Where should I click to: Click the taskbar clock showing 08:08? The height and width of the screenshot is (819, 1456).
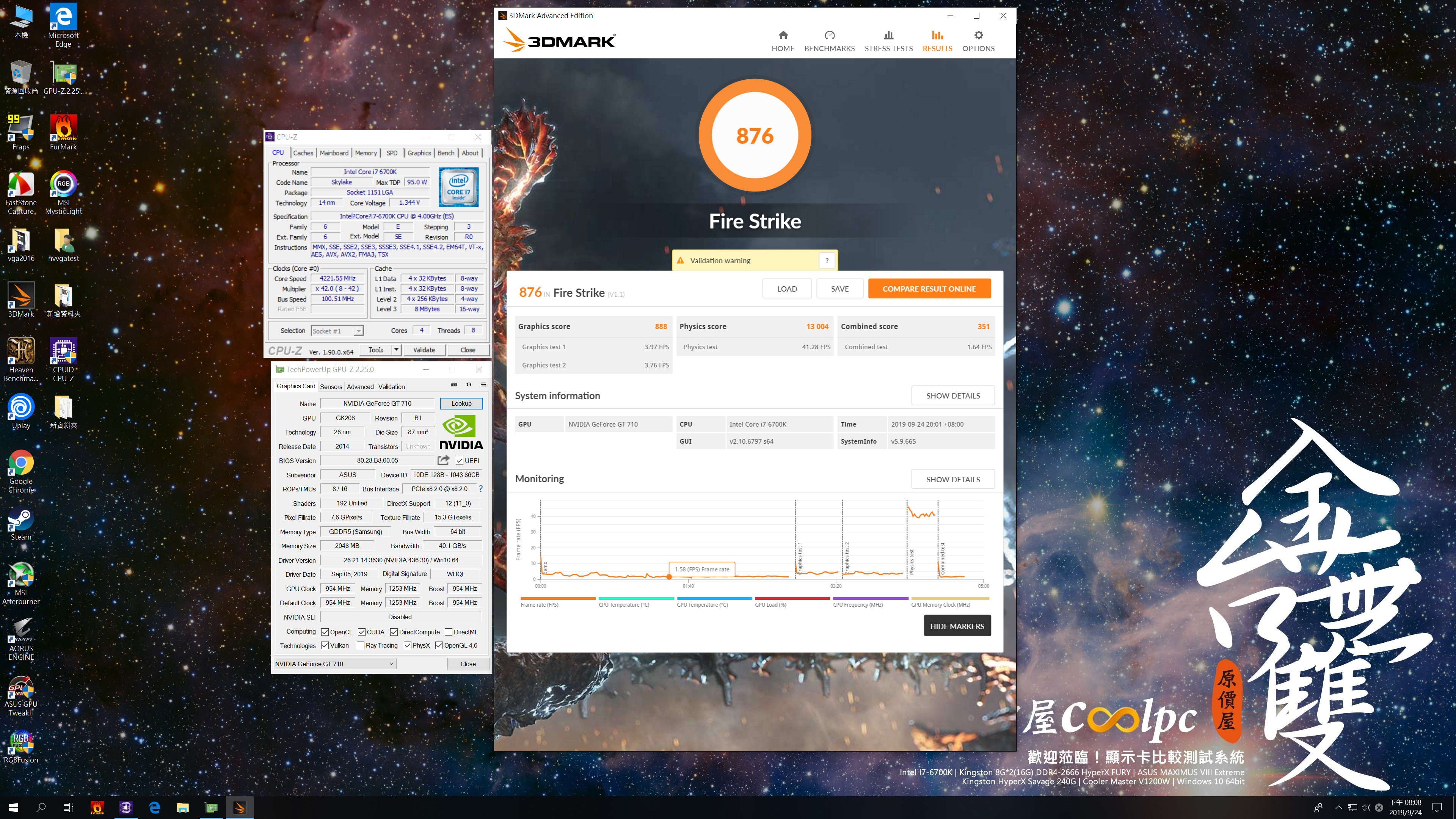[1405, 807]
